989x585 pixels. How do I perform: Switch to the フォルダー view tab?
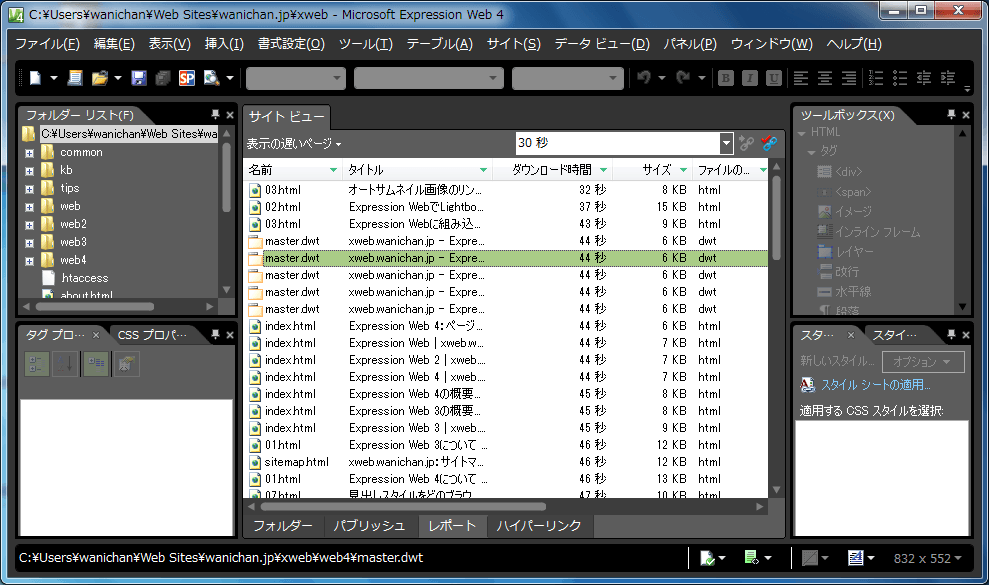point(283,526)
